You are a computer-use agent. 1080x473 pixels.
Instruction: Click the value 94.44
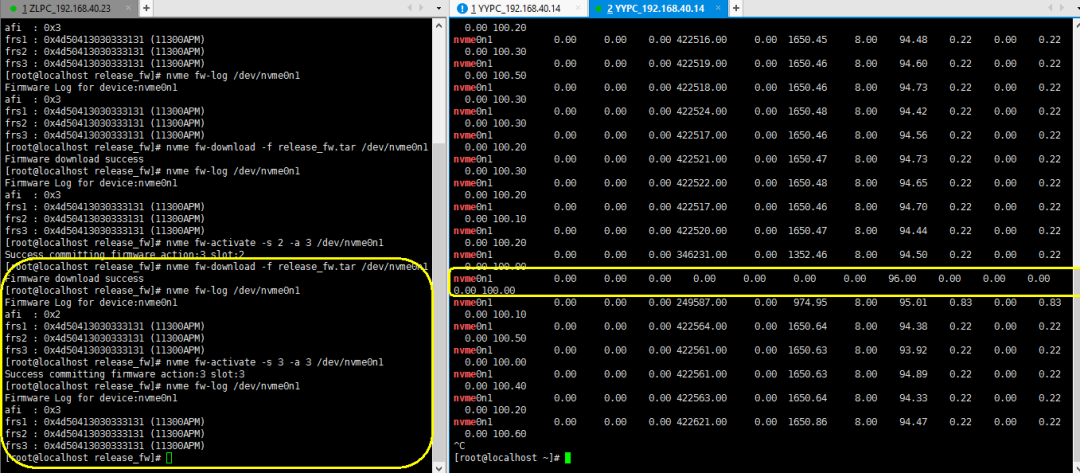click(913, 231)
